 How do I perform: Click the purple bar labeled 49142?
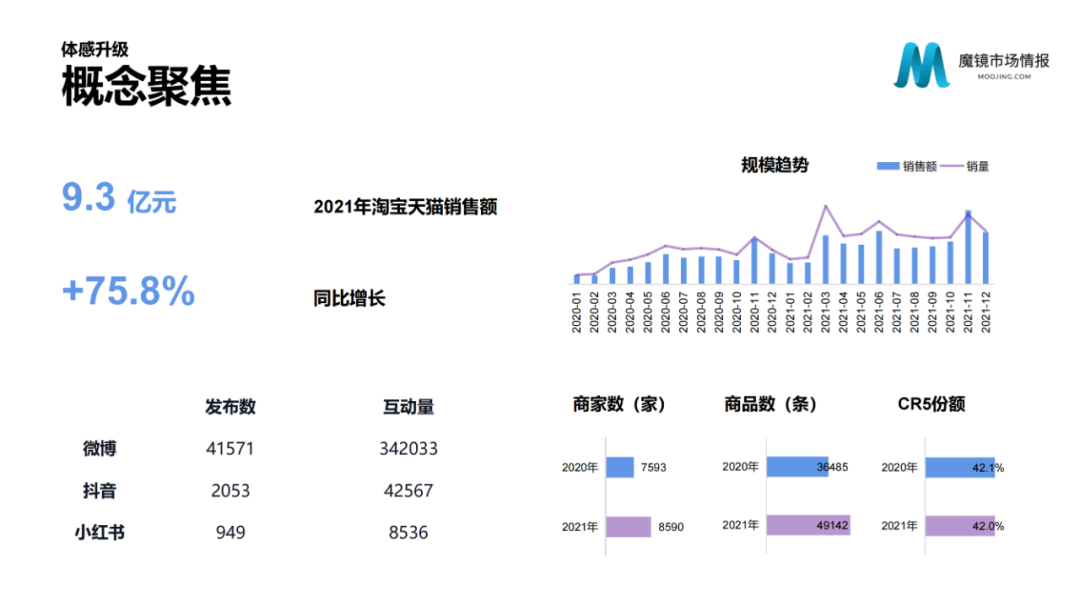coord(808,525)
